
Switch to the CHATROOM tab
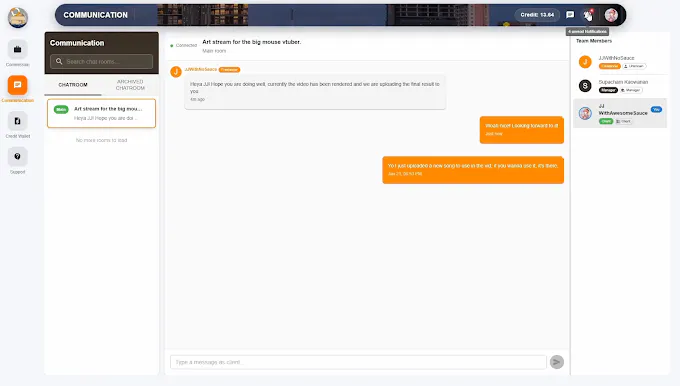[x=73, y=85]
